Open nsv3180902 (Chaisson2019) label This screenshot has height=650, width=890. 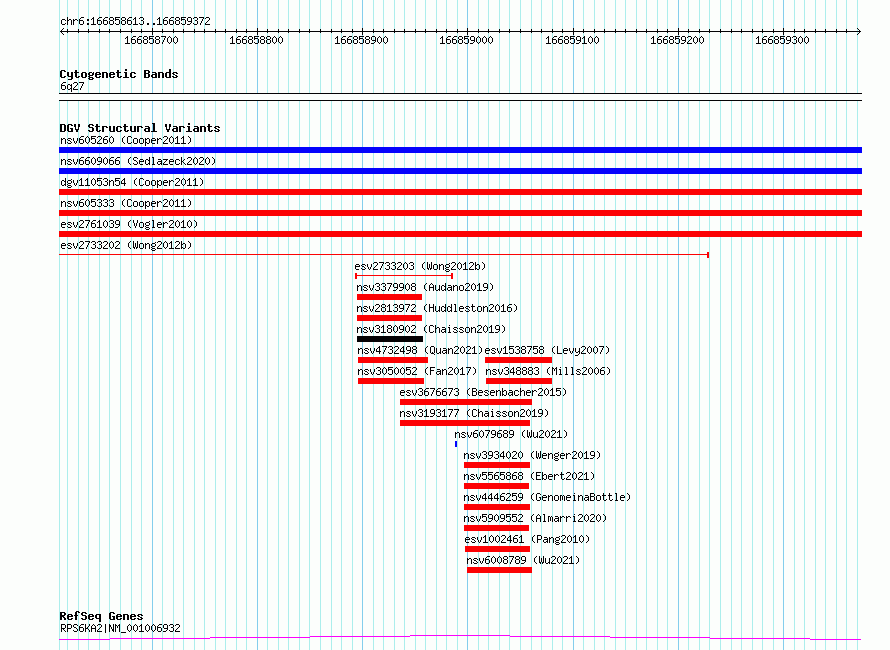click(431, 329)
